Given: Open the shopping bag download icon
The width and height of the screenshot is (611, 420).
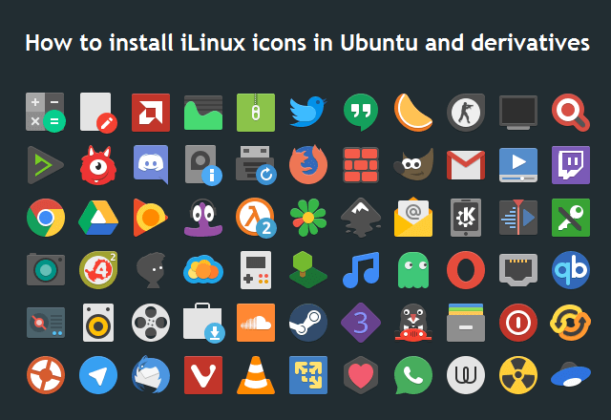Looking at the screenshot, I should 203,323.
